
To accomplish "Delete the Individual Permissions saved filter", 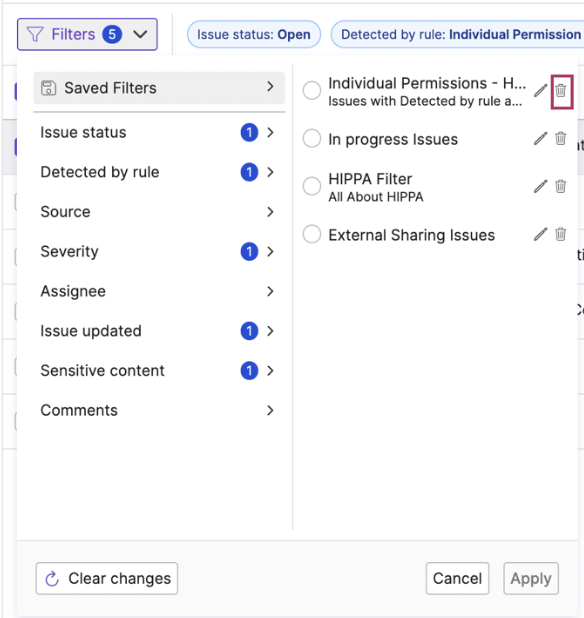I will point(561,91).
